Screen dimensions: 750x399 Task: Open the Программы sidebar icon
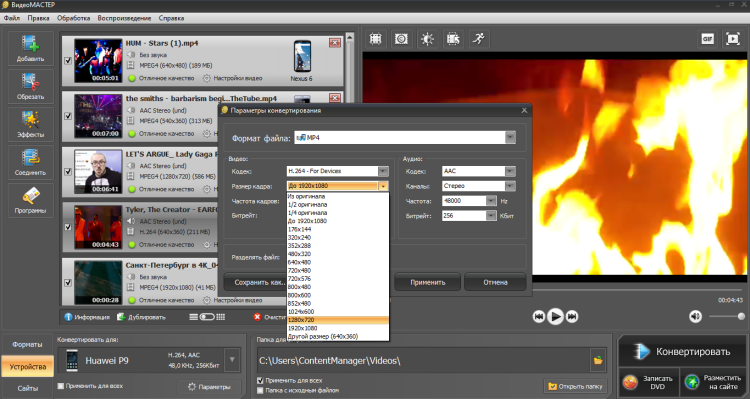coord(30,200)
